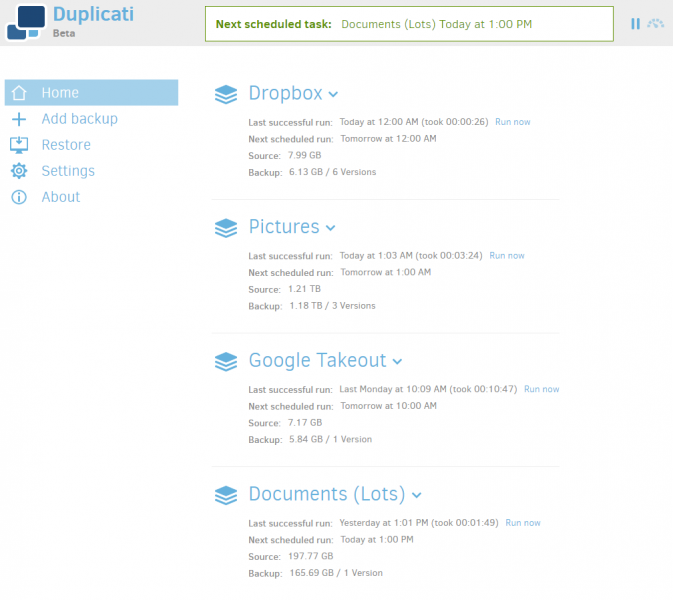673x600 pixels.
Task: Expand the Dropbox backup chevron
Action: pyautogui.click(x=333, y=94)
